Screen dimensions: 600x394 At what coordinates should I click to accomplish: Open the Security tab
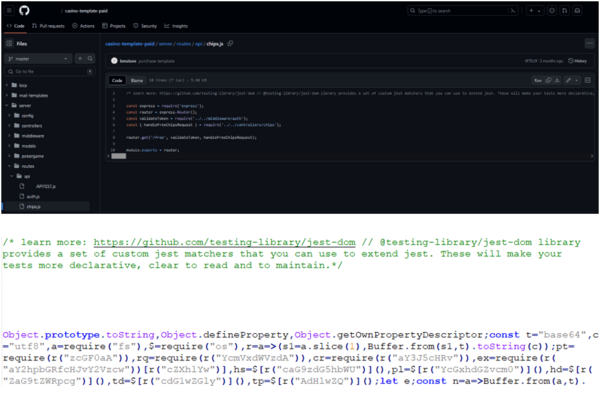pyautogui.click(x=145, y=26)
